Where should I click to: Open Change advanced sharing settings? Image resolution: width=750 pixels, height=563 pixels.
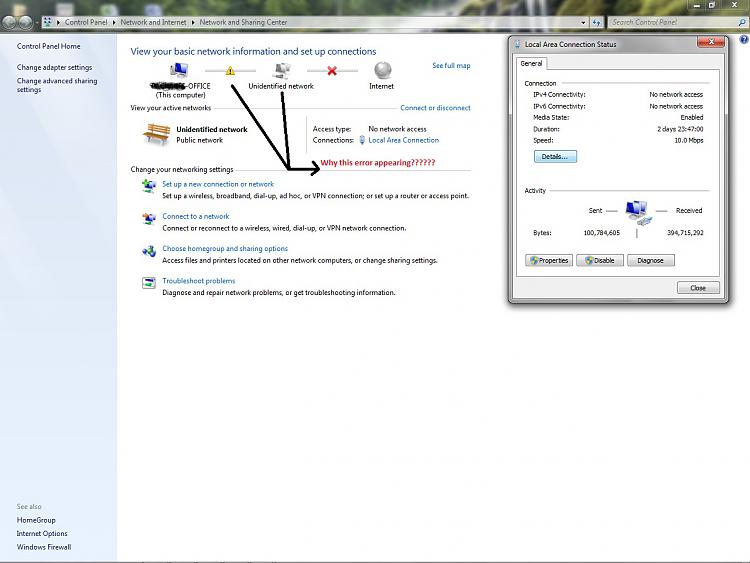[57, 85]
